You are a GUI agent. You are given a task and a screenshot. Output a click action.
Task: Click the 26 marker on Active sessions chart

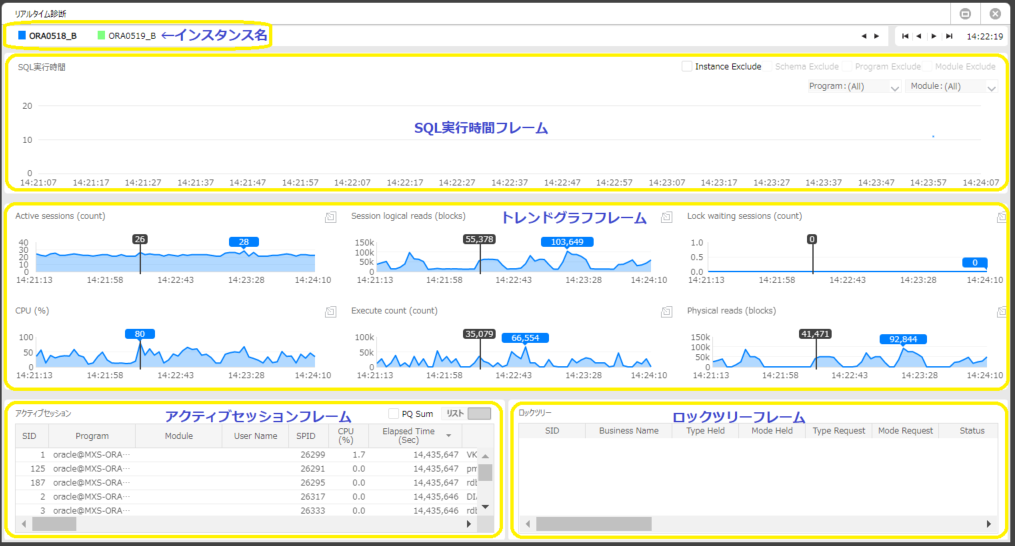click(x=140, y=239)
